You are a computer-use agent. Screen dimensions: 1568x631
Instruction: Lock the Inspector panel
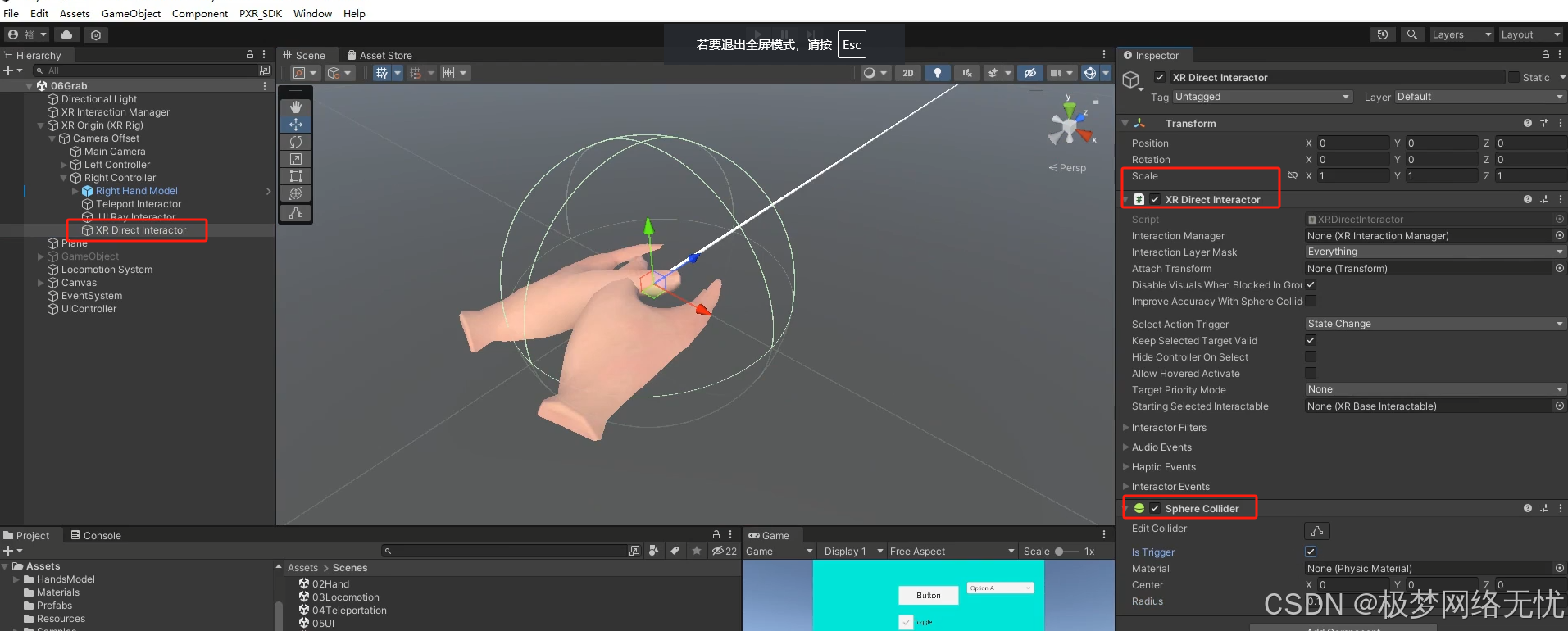pyautogui.click(x=1546, y=55)
